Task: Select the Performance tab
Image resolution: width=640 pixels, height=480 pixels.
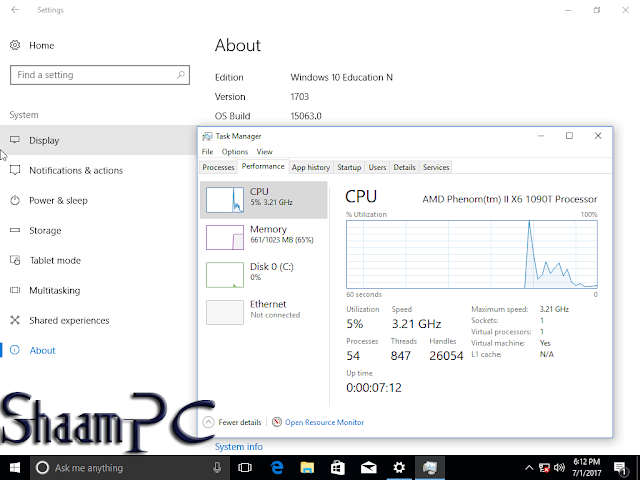Action: (263, 167)
